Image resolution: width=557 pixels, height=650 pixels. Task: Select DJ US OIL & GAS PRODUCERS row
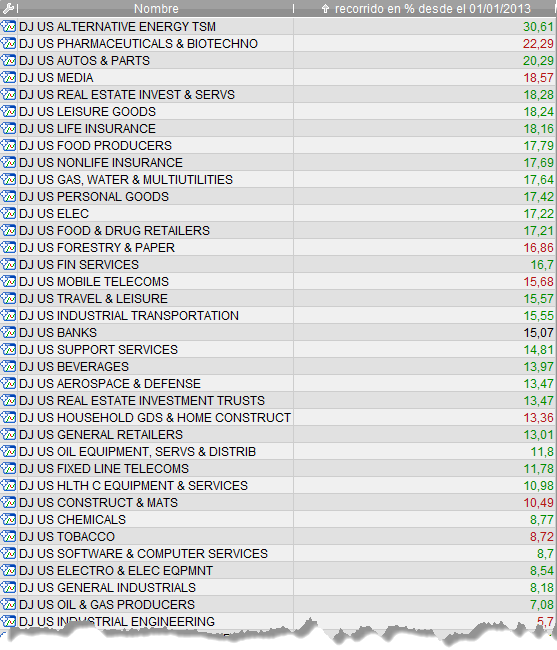point(278,604)
